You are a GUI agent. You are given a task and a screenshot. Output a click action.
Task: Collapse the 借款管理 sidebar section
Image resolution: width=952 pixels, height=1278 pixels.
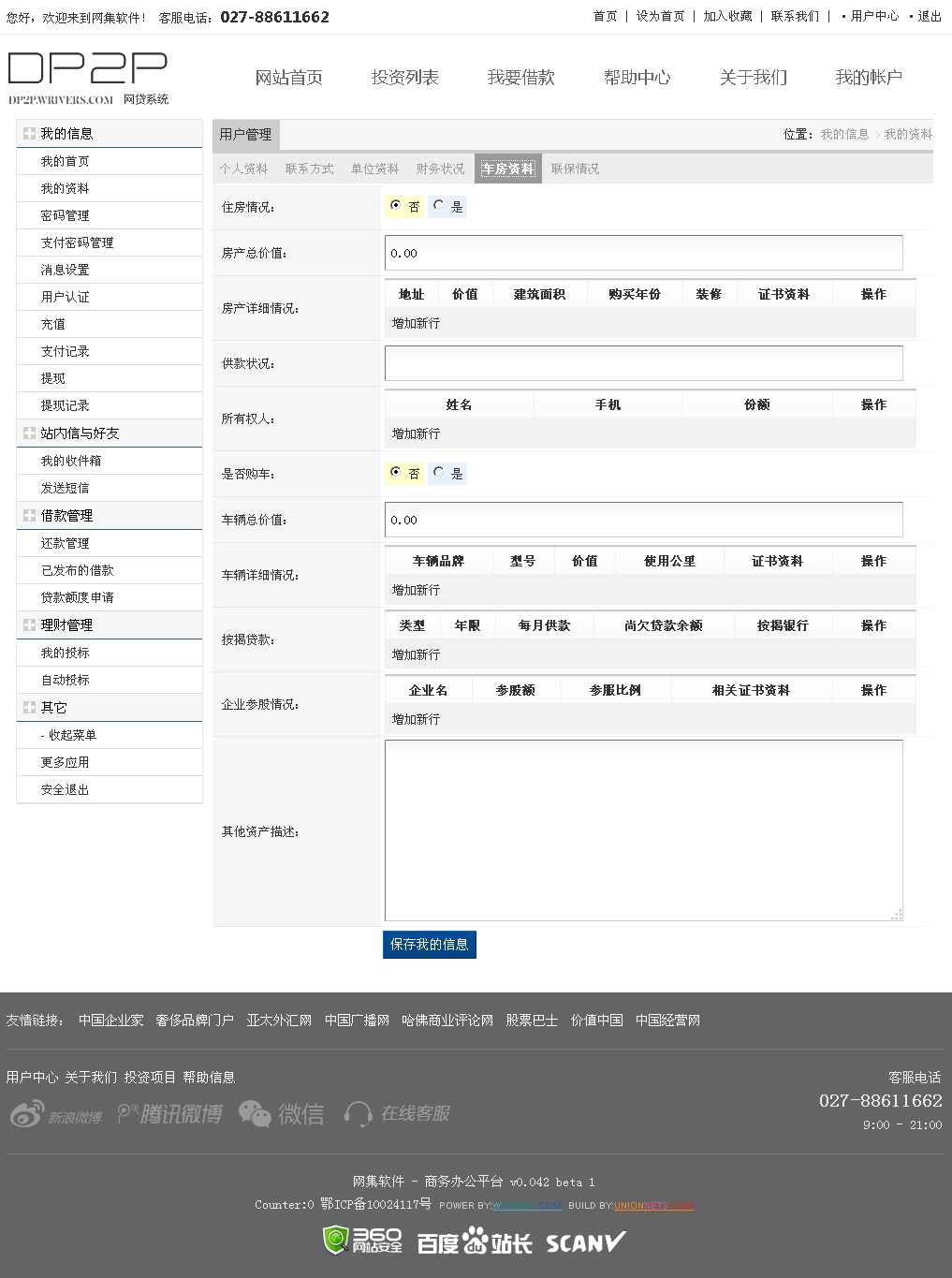click(x=30, y=516)
